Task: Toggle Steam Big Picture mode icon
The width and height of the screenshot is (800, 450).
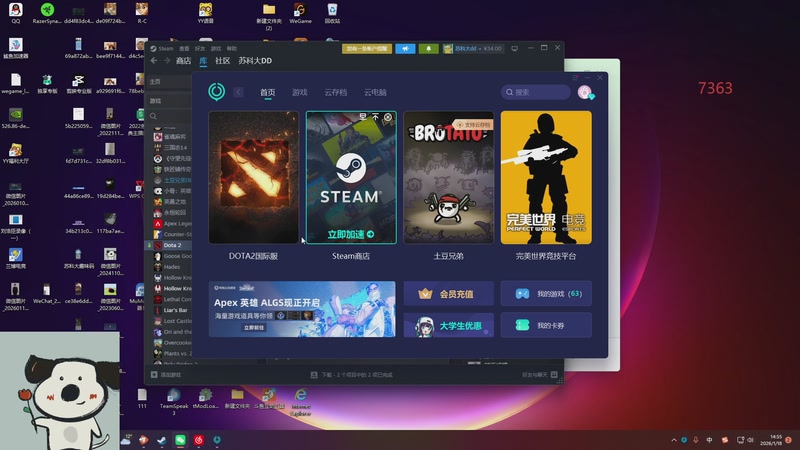Action: 514,48
